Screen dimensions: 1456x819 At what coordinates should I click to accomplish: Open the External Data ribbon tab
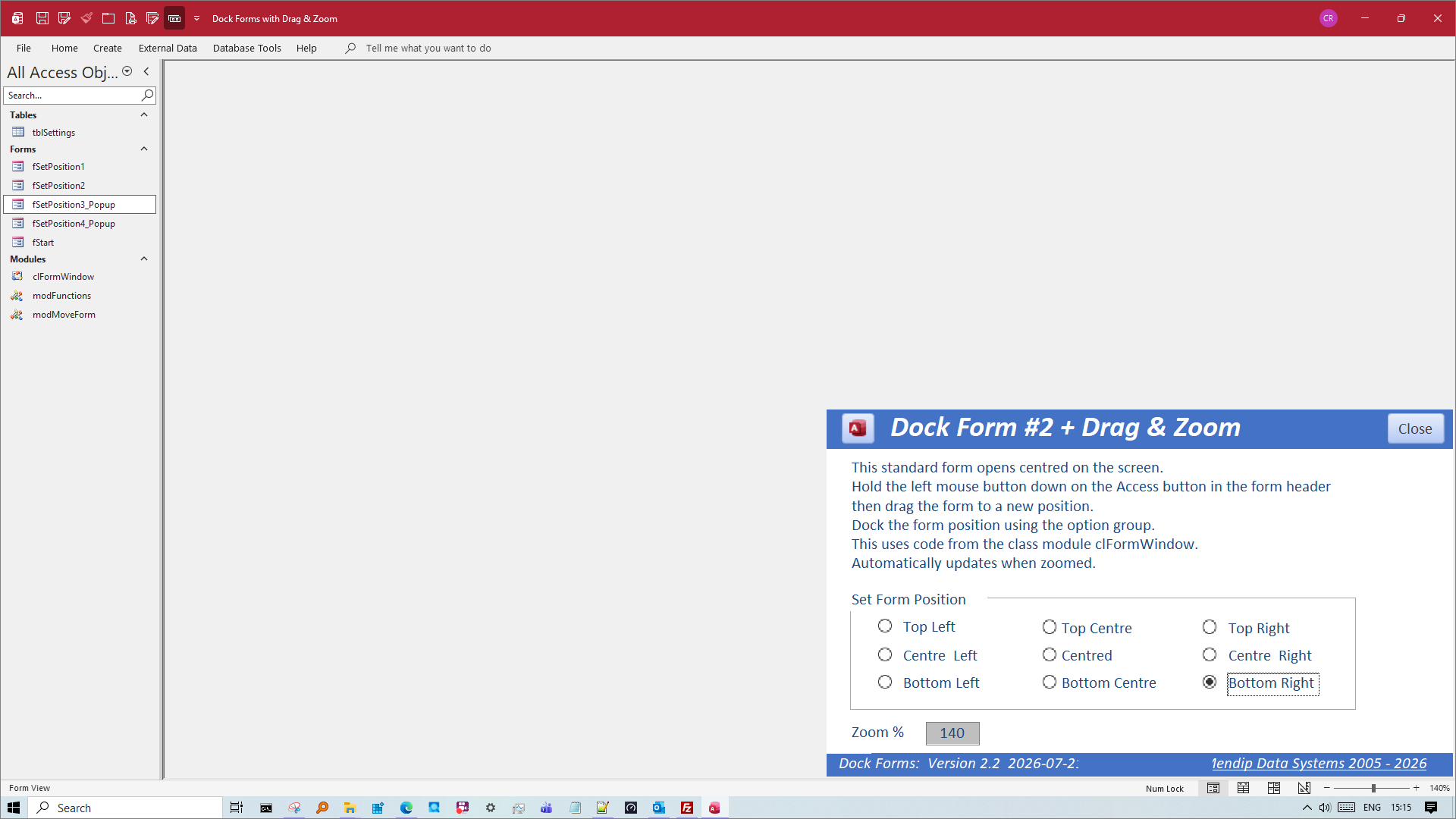click(x=168, y=48)
